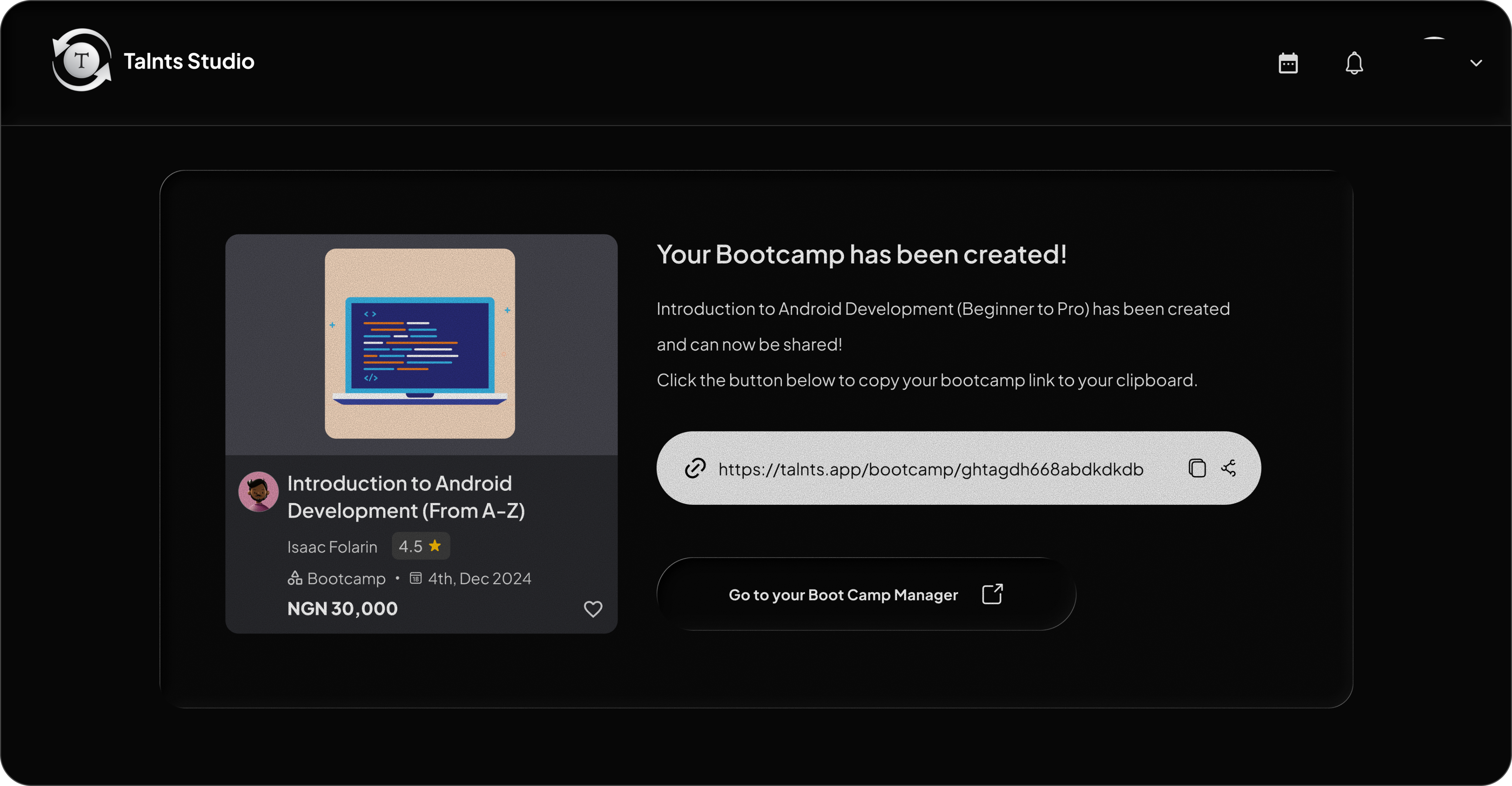Viewport: 1512px width, 786px height.
Task: Click the copy icon next to the bootcamp link
Action: click(x=1197, y=468)
